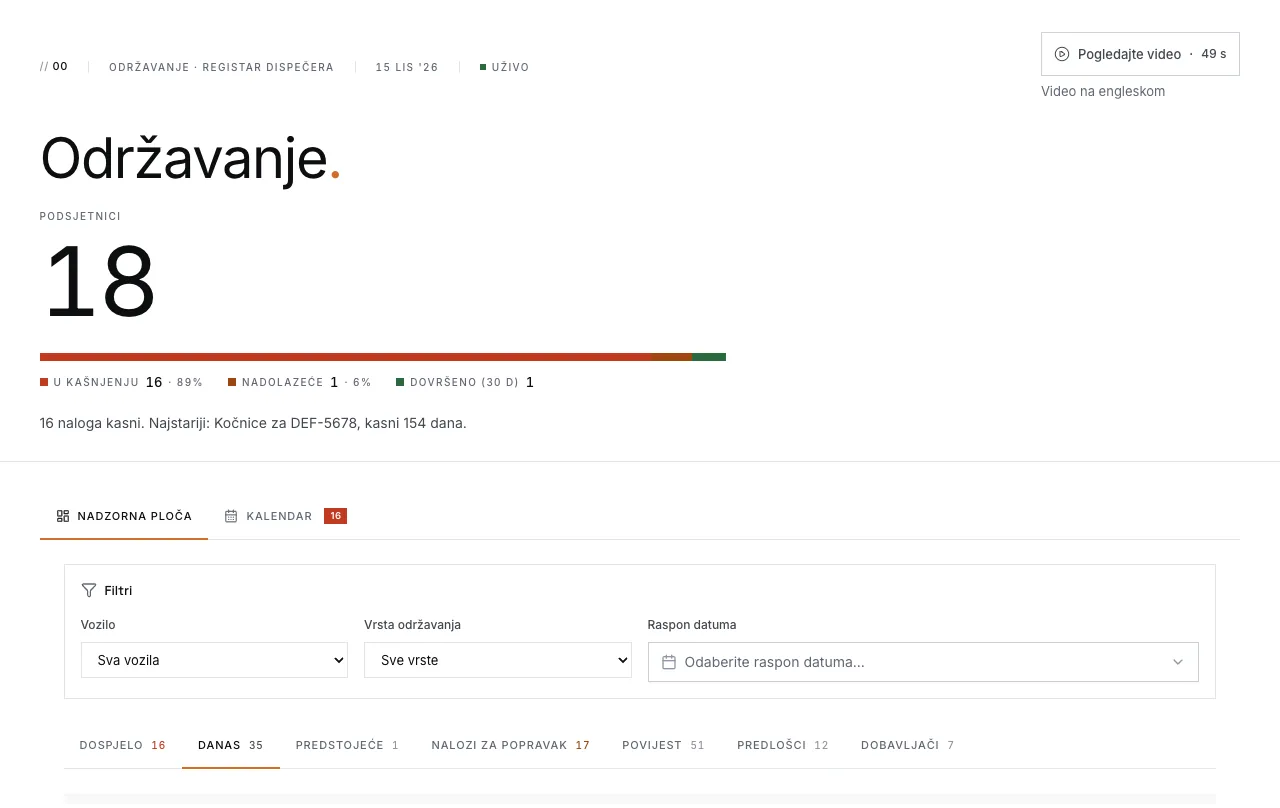Viewport: 1280px width, 808px height.
Task: Click the chevron arrow in date range field
Action: (1178, 662)
